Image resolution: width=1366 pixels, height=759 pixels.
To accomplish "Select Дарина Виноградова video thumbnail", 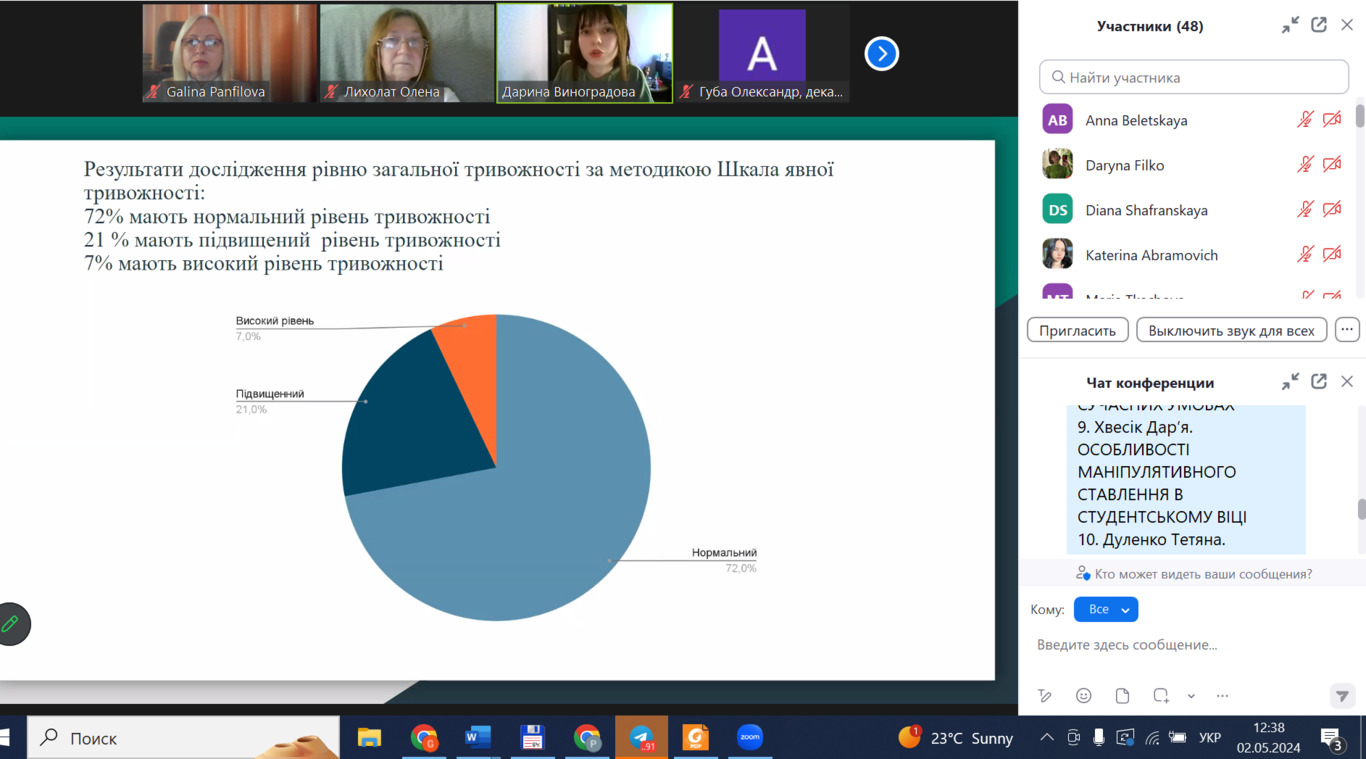I will point(585,53).
